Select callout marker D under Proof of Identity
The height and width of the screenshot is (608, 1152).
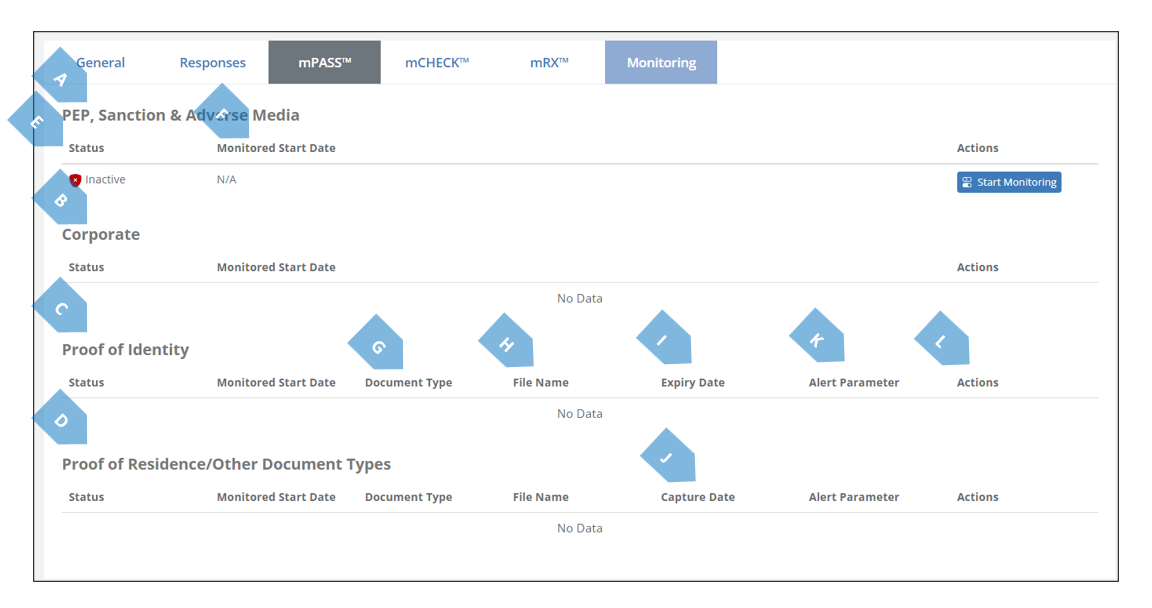click(60, 421)
